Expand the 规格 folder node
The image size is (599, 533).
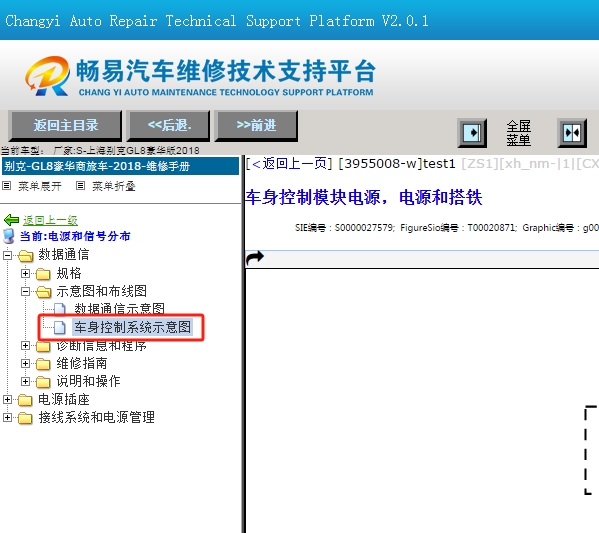pyautogui.click(x=25, y=274)
